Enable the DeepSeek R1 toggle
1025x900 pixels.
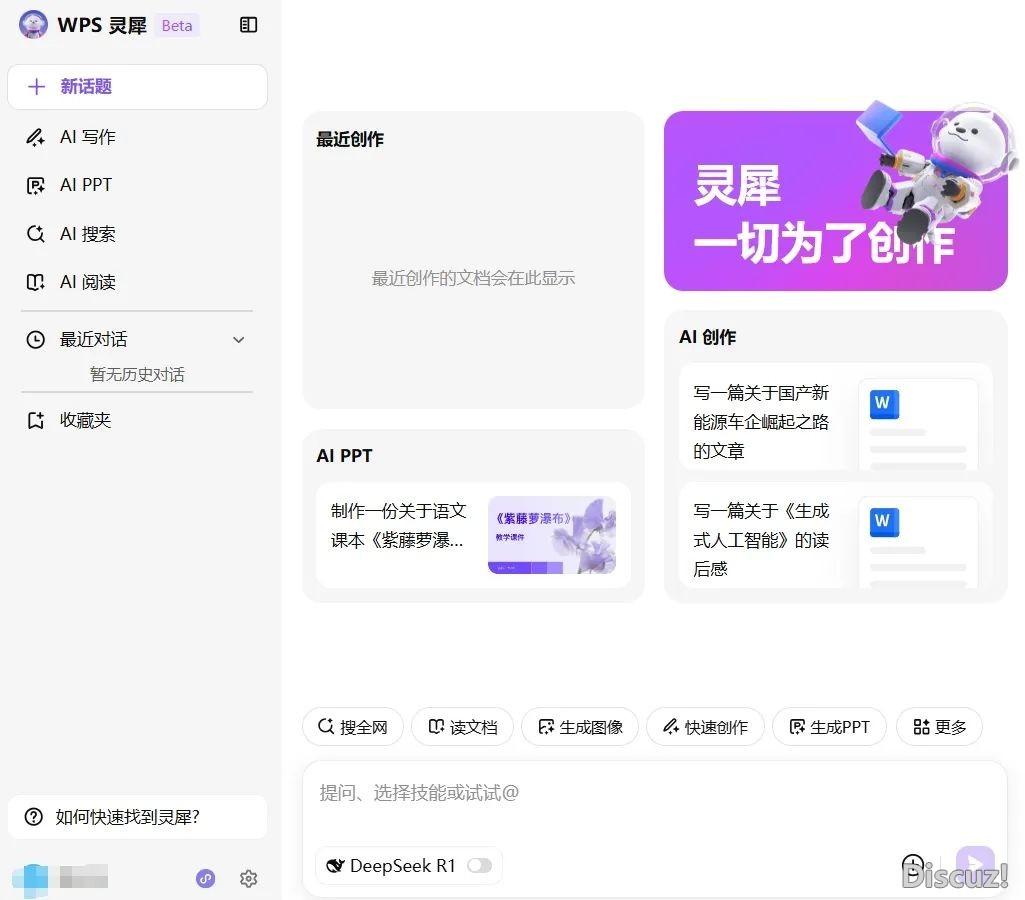click(480, 865)
